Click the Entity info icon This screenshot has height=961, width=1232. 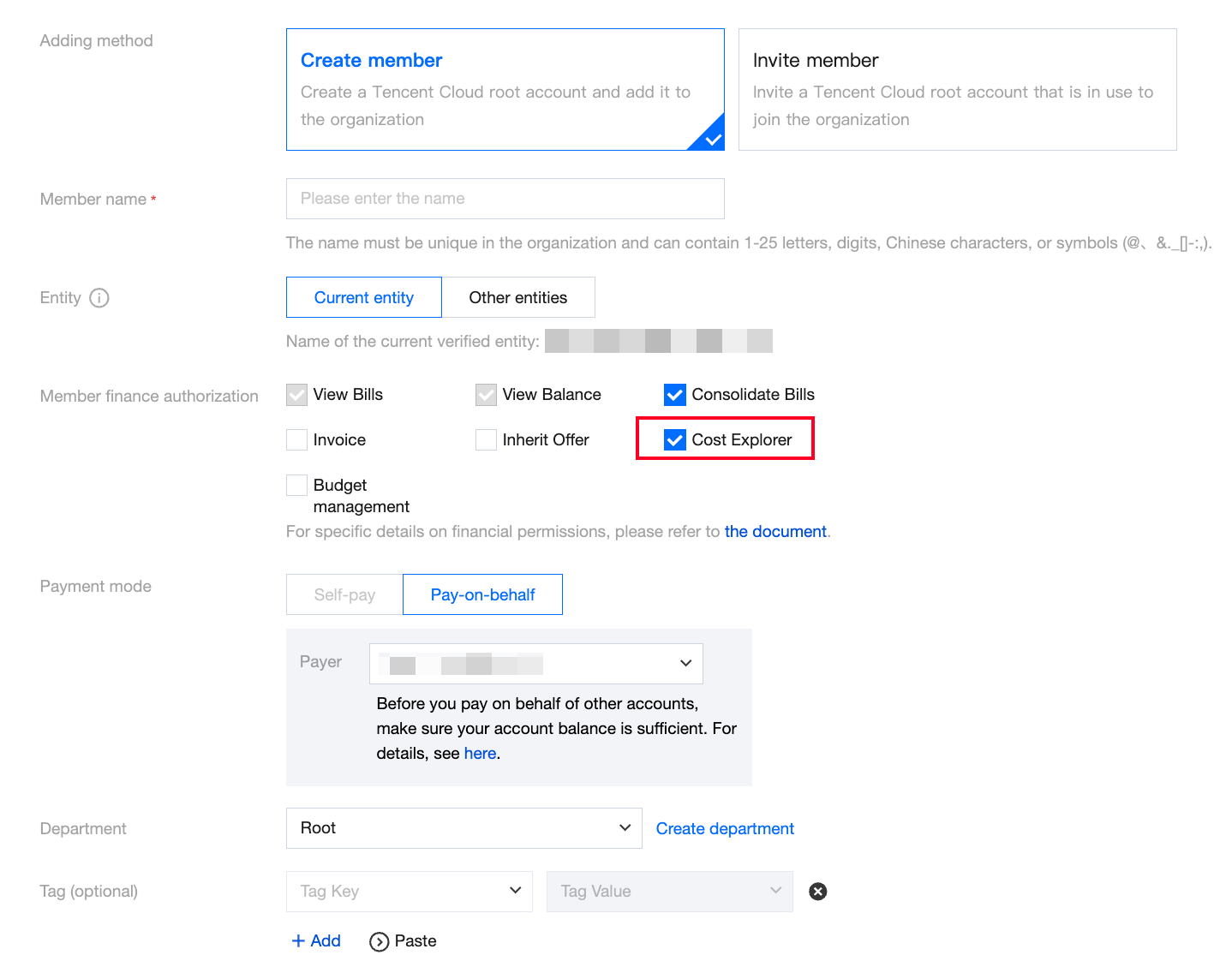click(99, 298)
